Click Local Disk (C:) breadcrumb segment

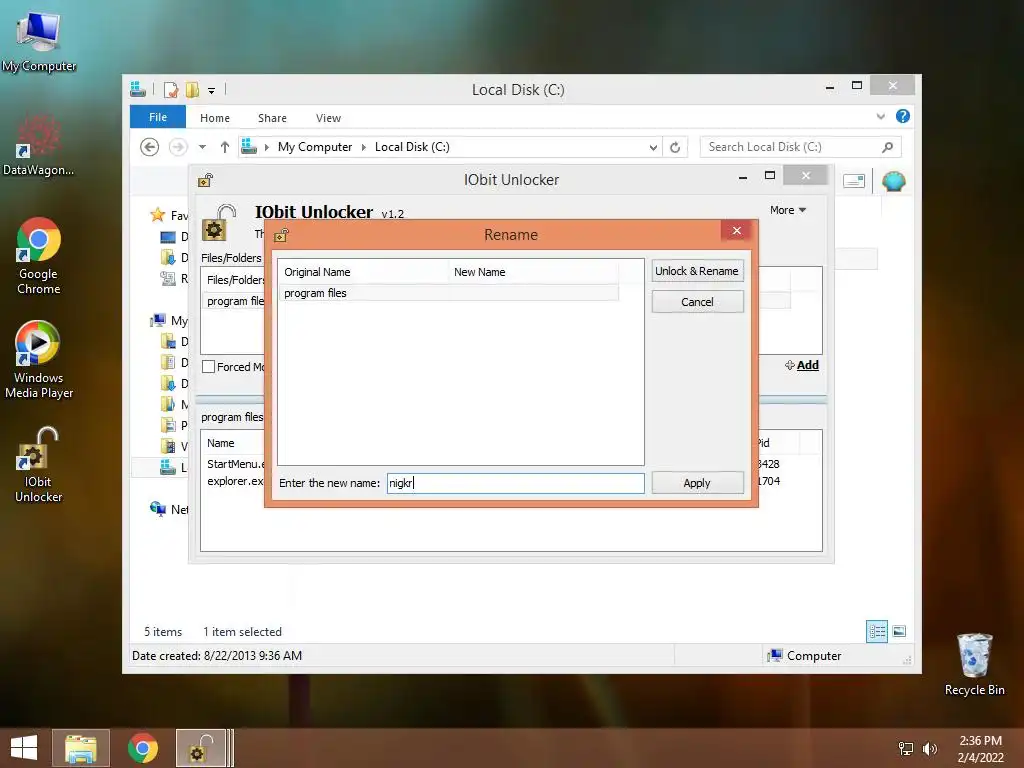click(x=412, y=147)
